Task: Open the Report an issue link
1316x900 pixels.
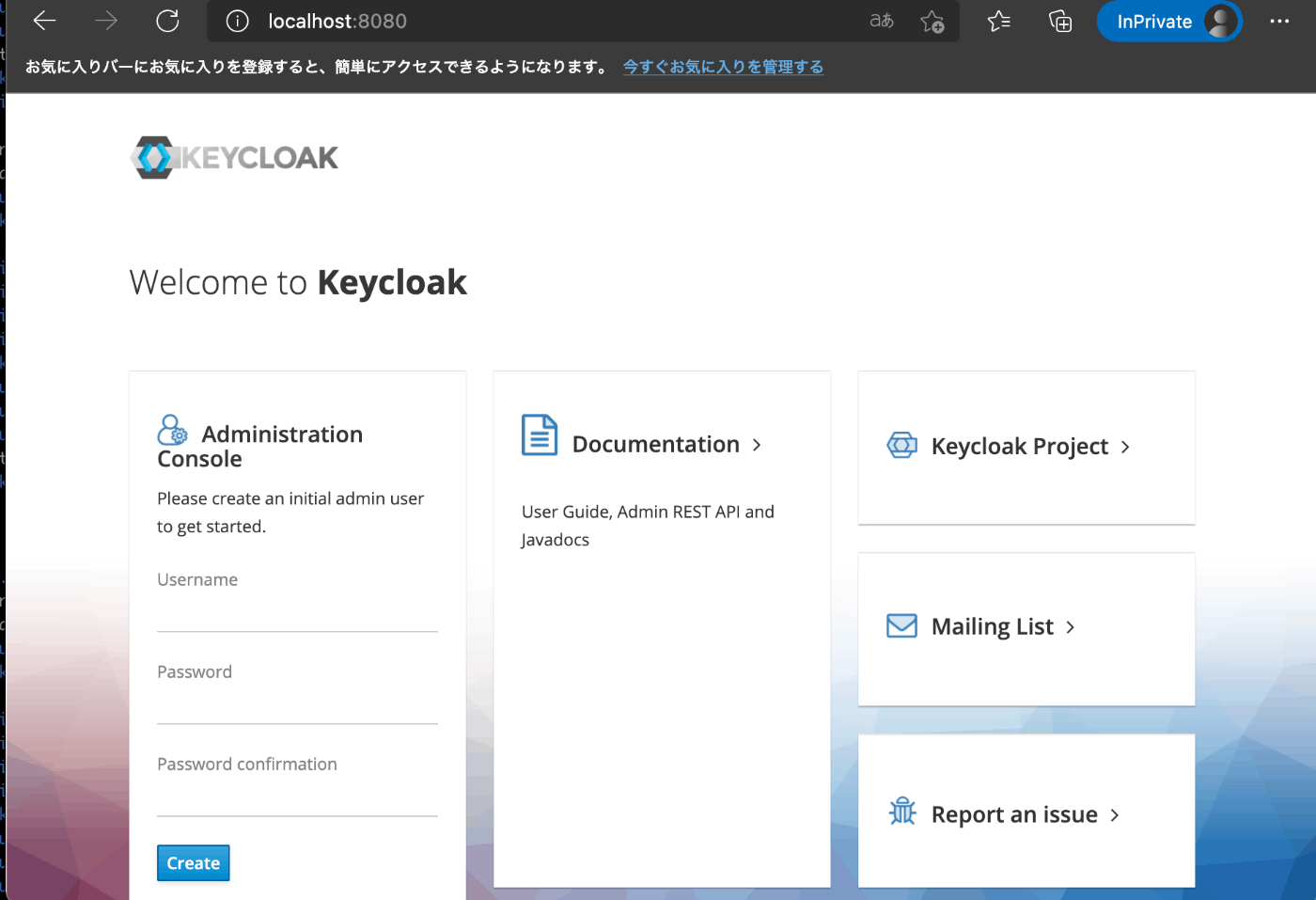Action: [1014, 814]
